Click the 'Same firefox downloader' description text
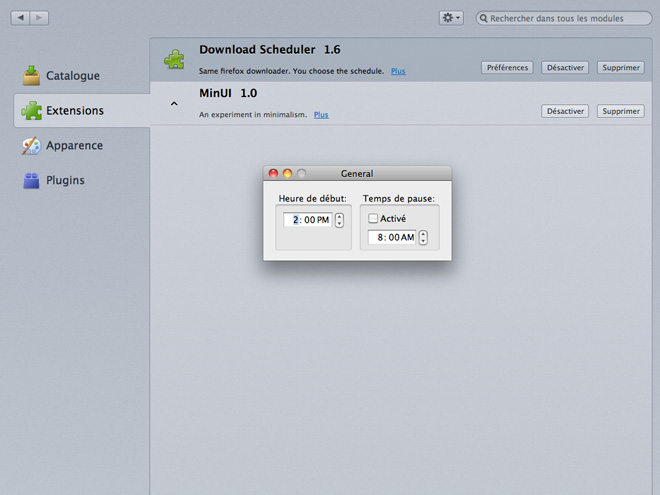This screenshot has width=660, height=495. pyautogui.click(x=291, y=71)
